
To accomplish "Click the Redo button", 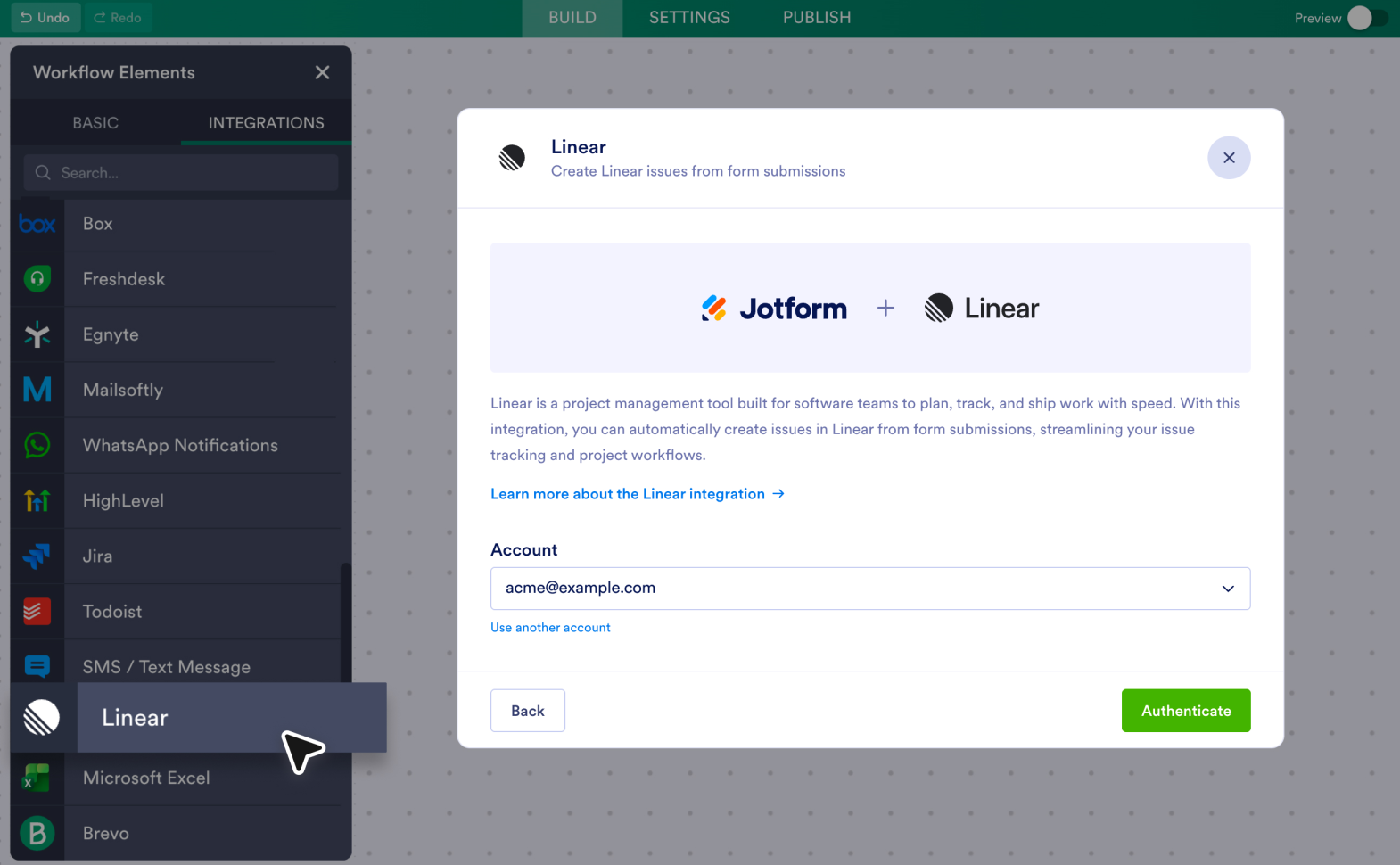I will (x=118, y=18).
